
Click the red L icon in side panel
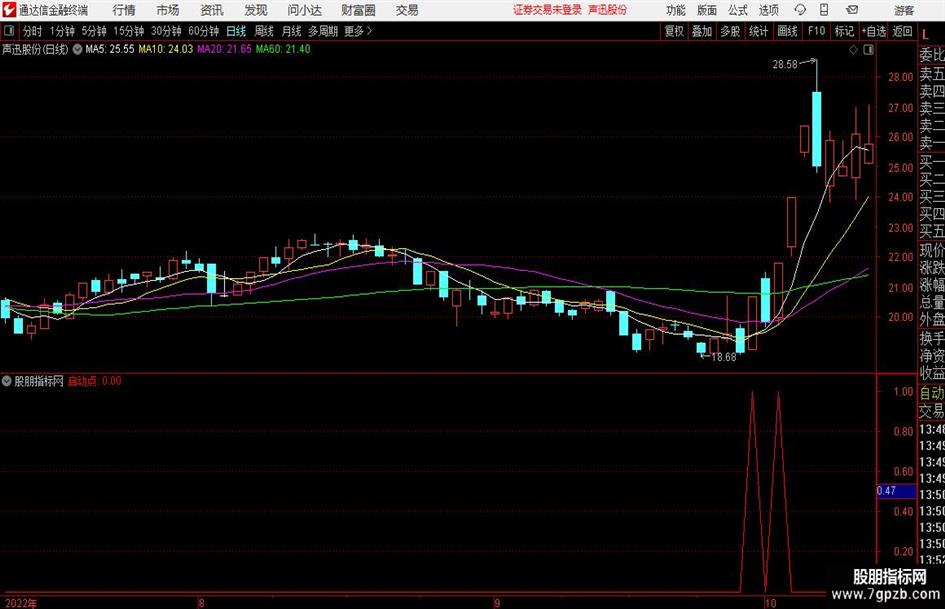tap(925, 35)
